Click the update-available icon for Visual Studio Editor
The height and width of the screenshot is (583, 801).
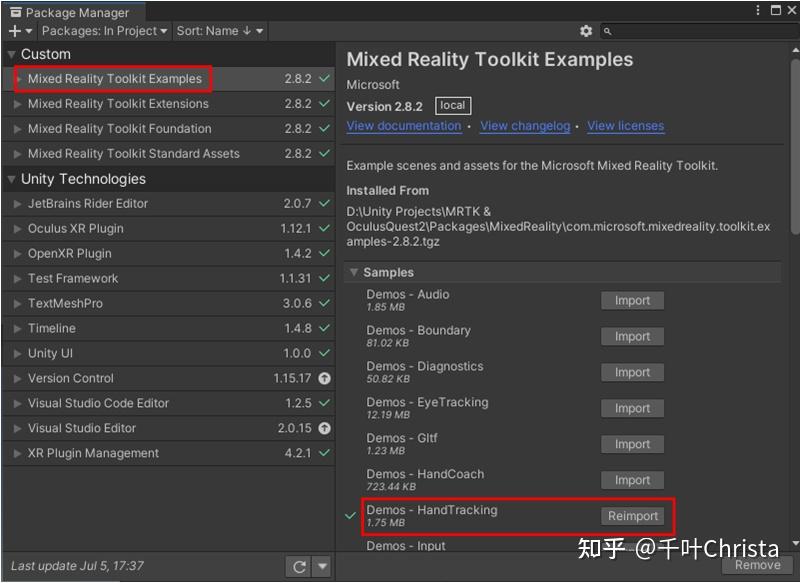click(324, 428)
